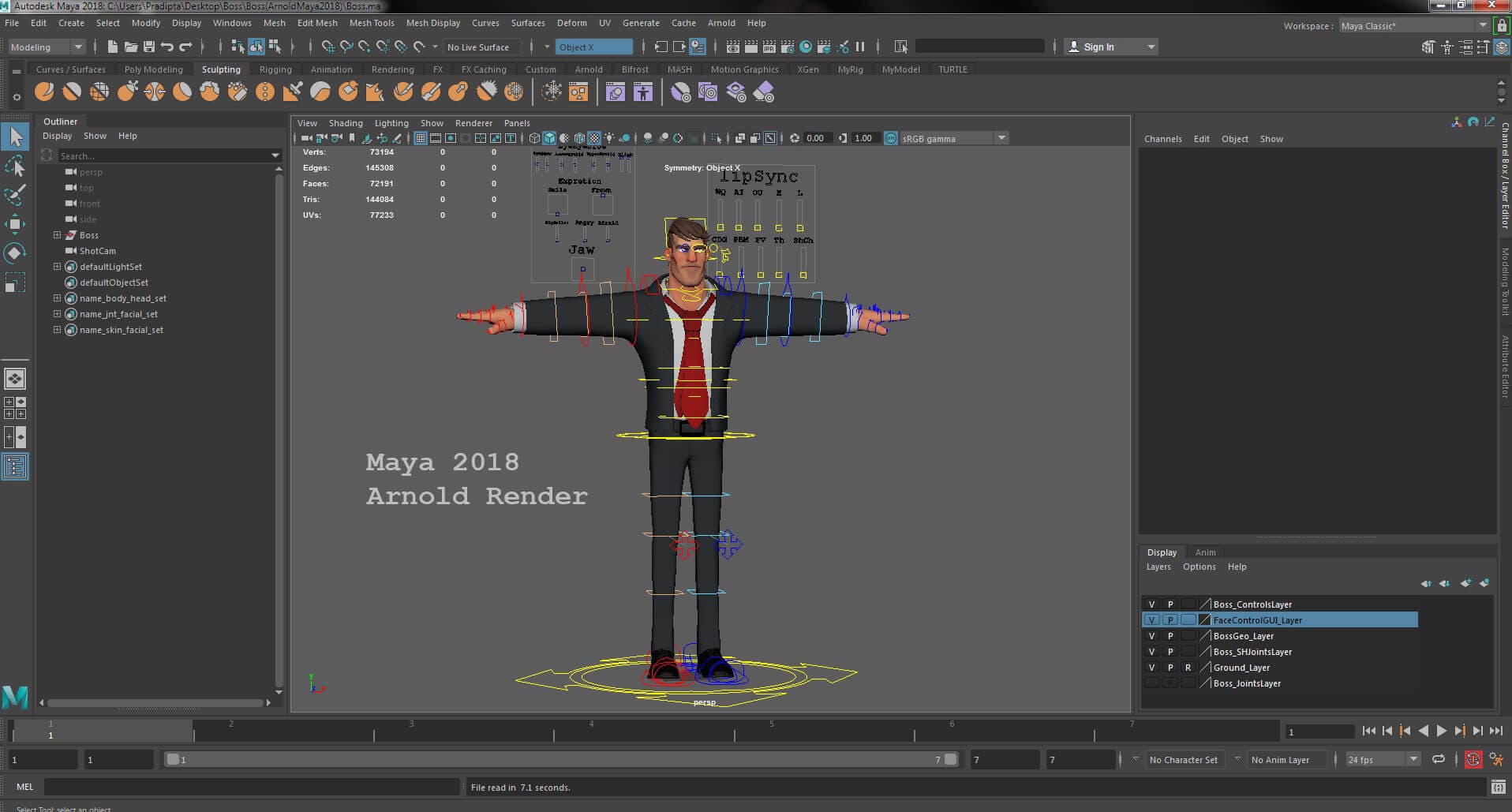Click the Snap to grids icon
The width and height of the screenshot is (1512, 812).
(x=328, y=47)
